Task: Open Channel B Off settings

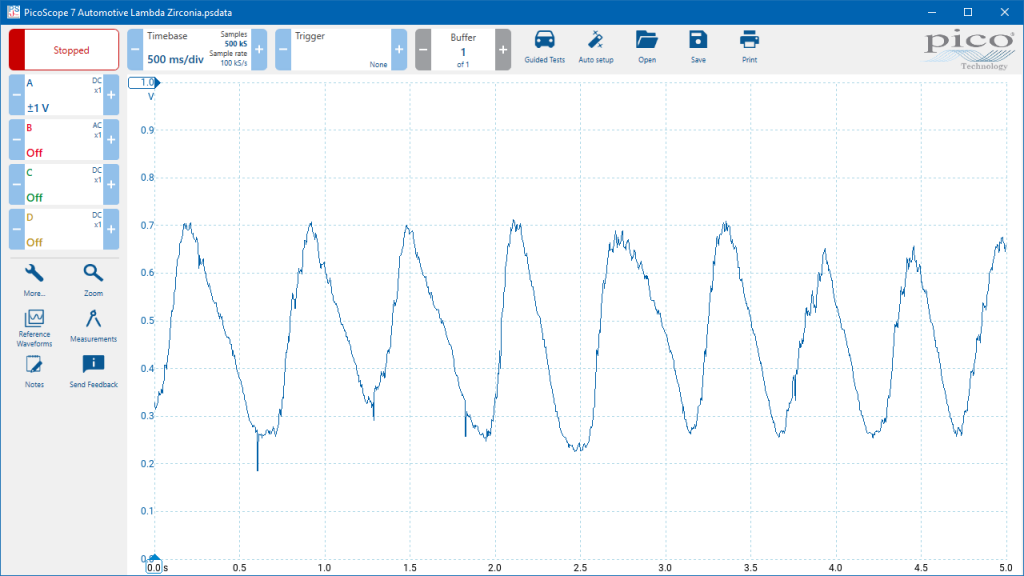Action: pos(64,140)
